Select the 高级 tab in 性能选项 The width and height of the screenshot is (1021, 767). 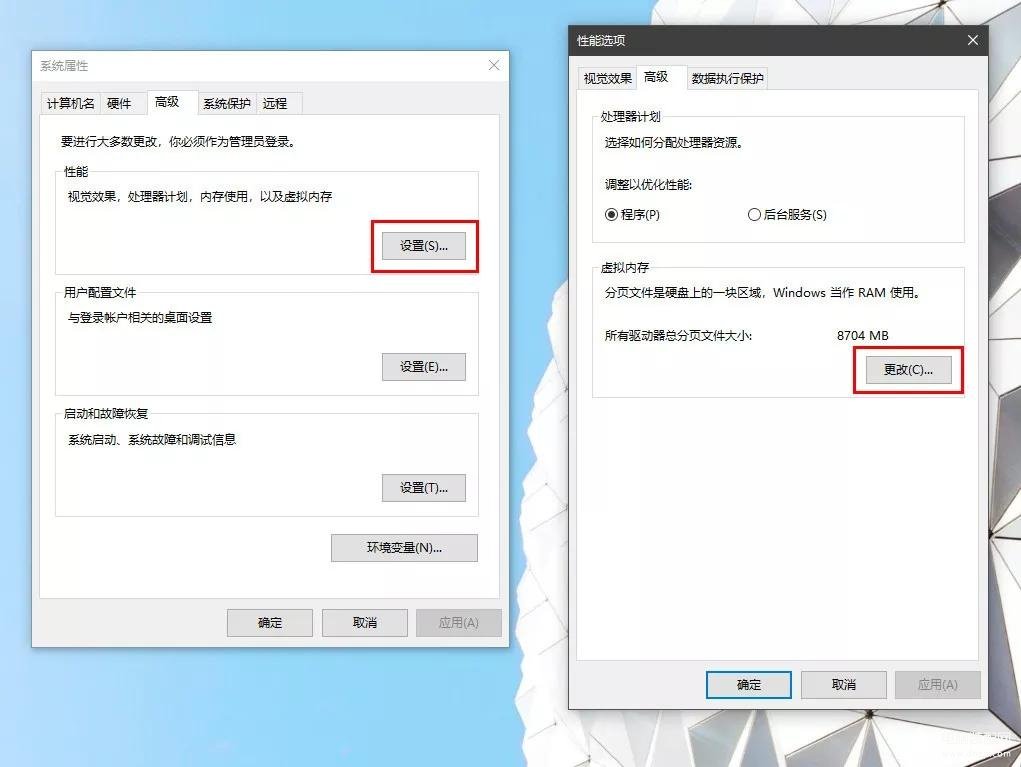click(x=656, y=77)
